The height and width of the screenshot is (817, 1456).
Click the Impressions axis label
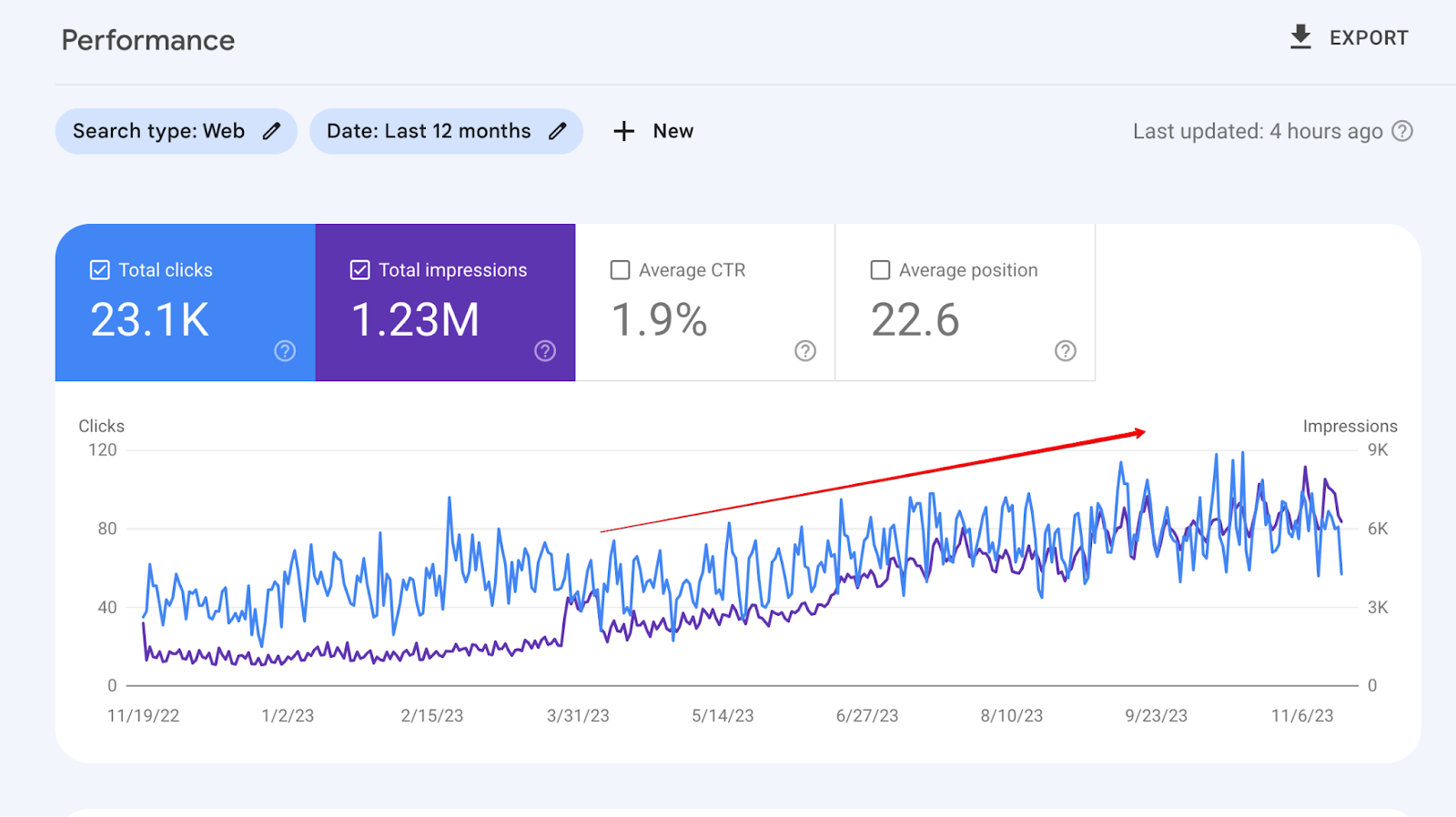click(1350, 426)
